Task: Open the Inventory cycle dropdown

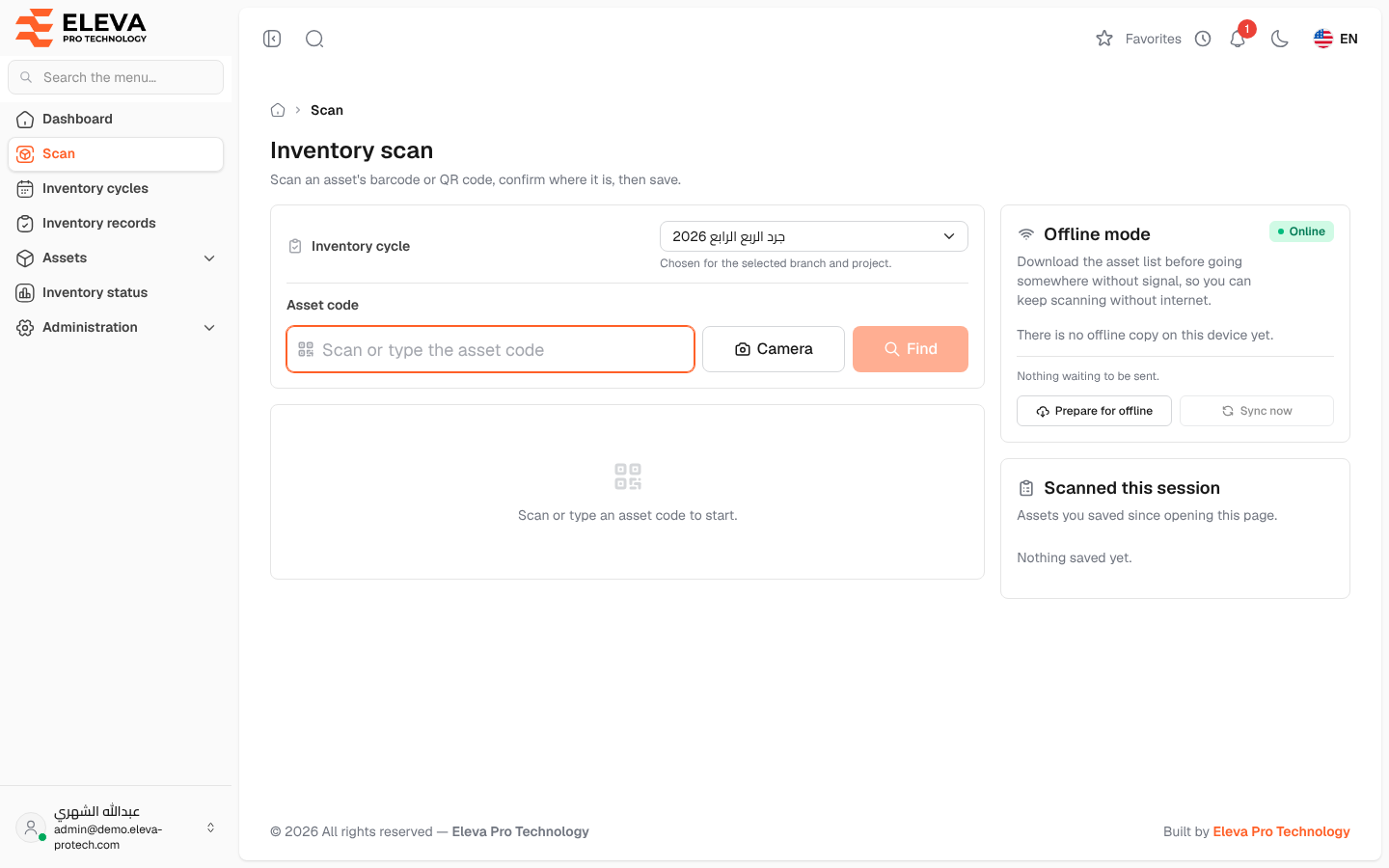Action: 814,236
